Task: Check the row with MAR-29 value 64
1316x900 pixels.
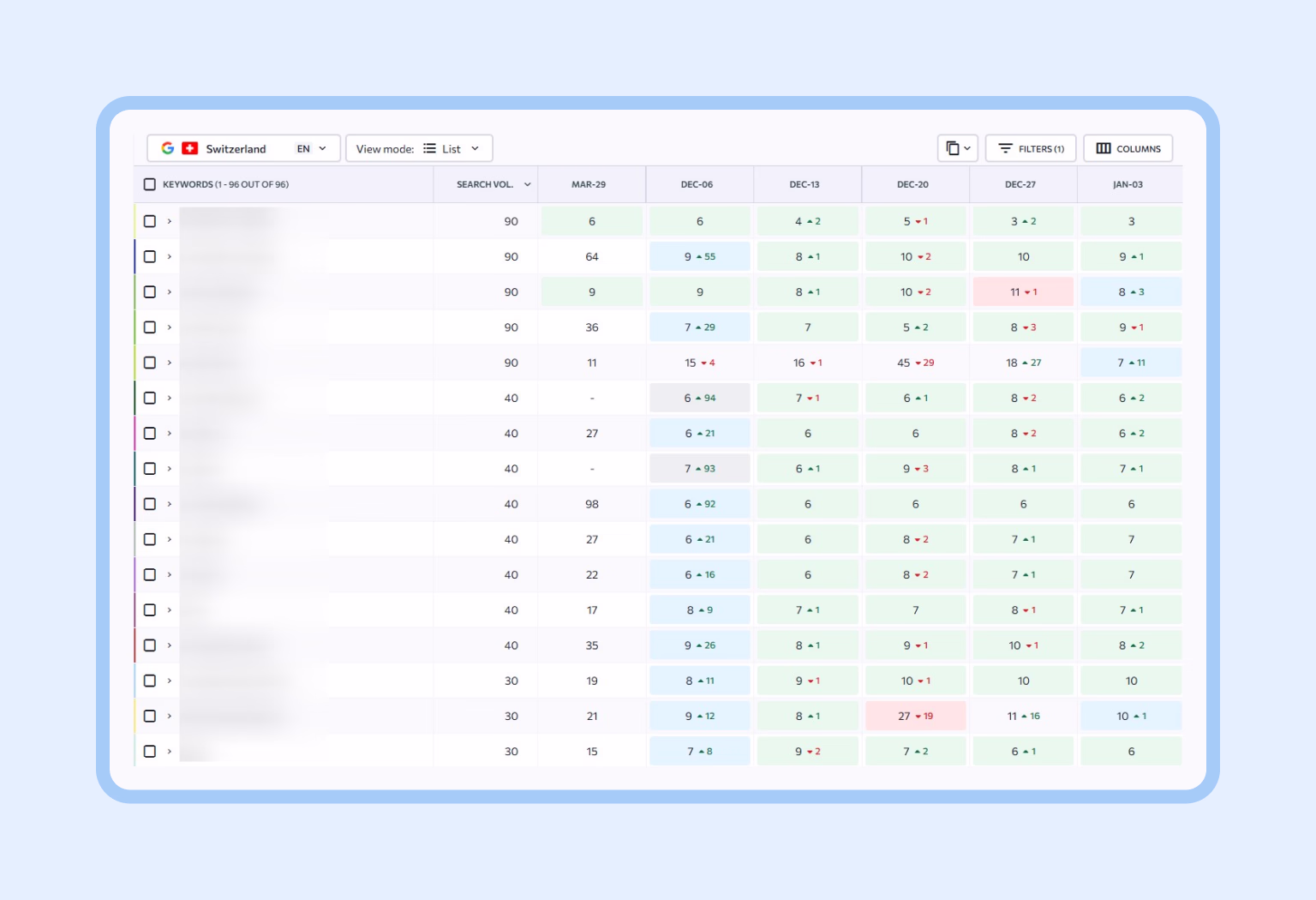Action: [x=150, y=256]
